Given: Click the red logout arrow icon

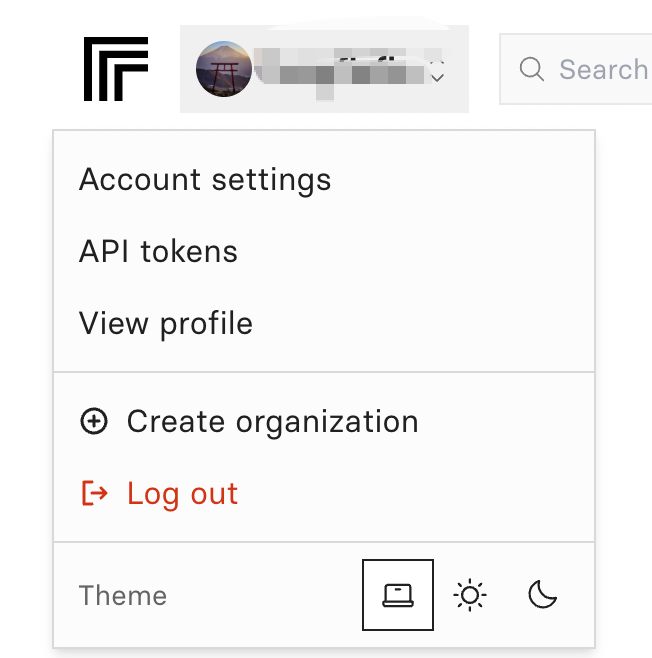Looking at the screenshot, I should pyautogui.click(x=94, y=494).
